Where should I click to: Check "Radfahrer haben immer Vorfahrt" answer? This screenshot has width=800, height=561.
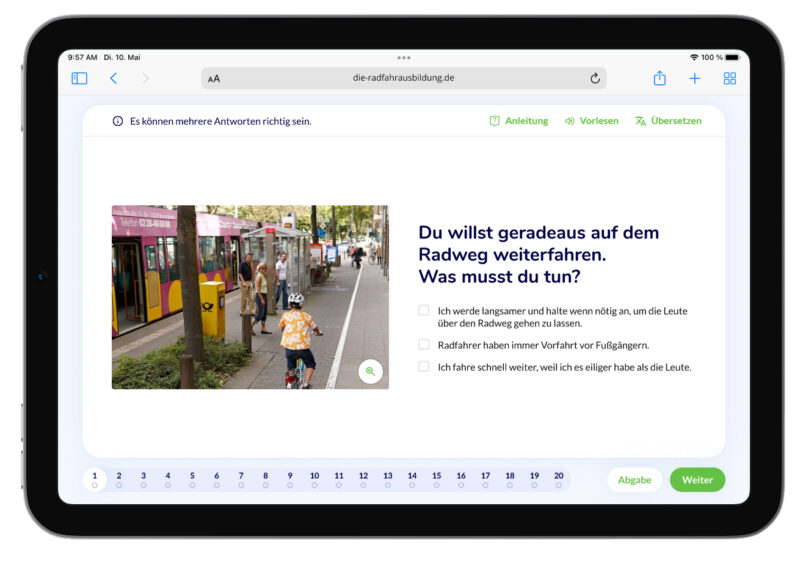coord(423,344)
